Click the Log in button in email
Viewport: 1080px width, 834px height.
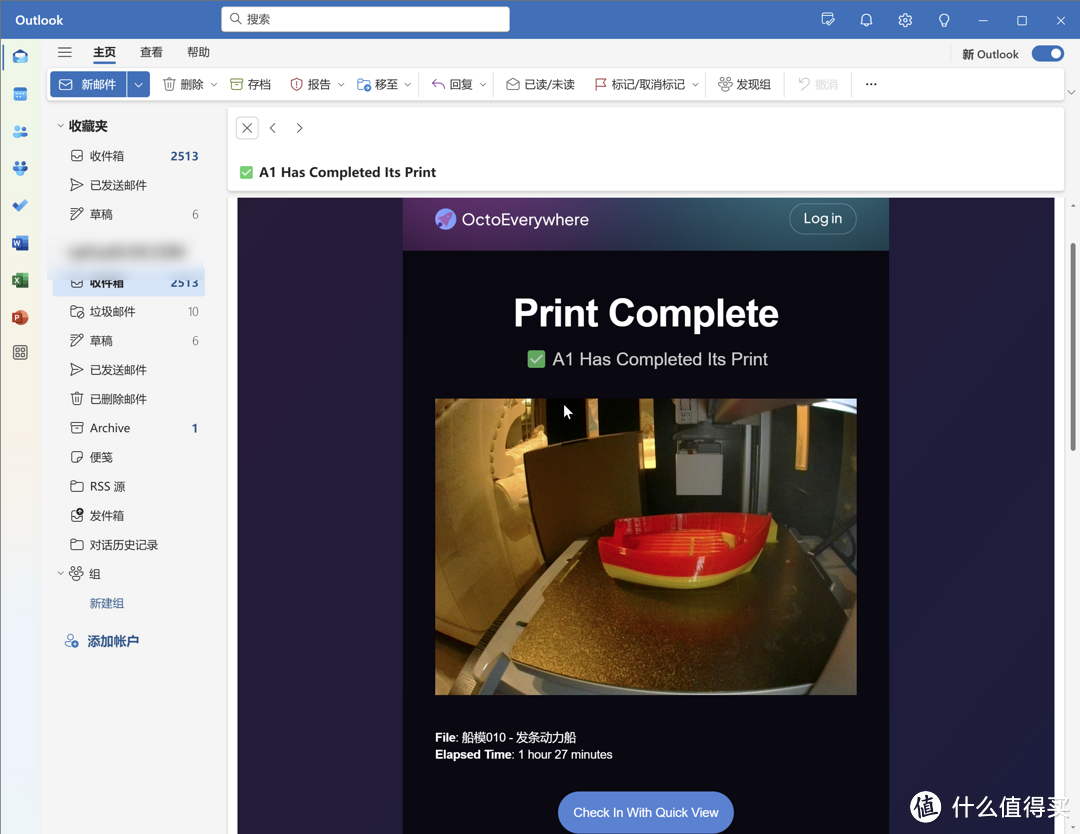tap(822, 219)
